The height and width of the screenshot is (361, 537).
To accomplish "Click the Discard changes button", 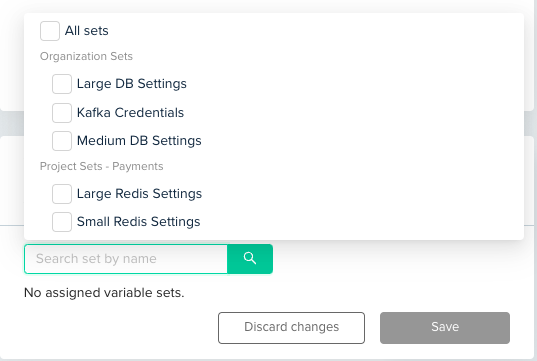I will [x=291, y=328].
